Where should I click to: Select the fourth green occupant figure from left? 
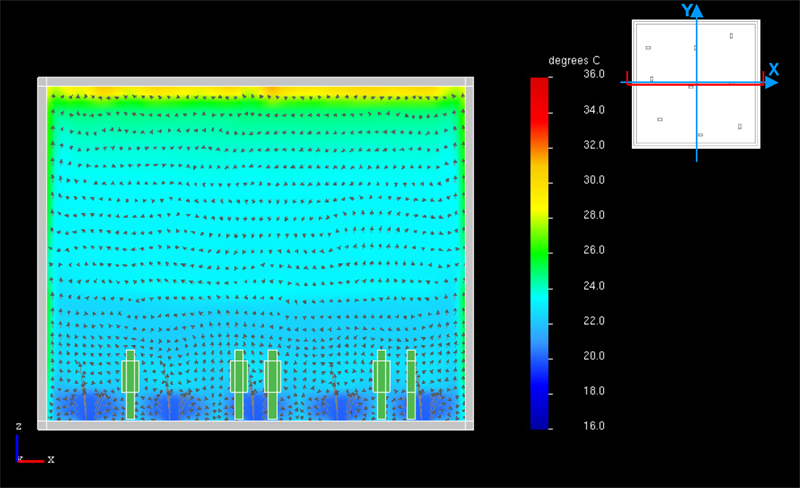(382, 385)
